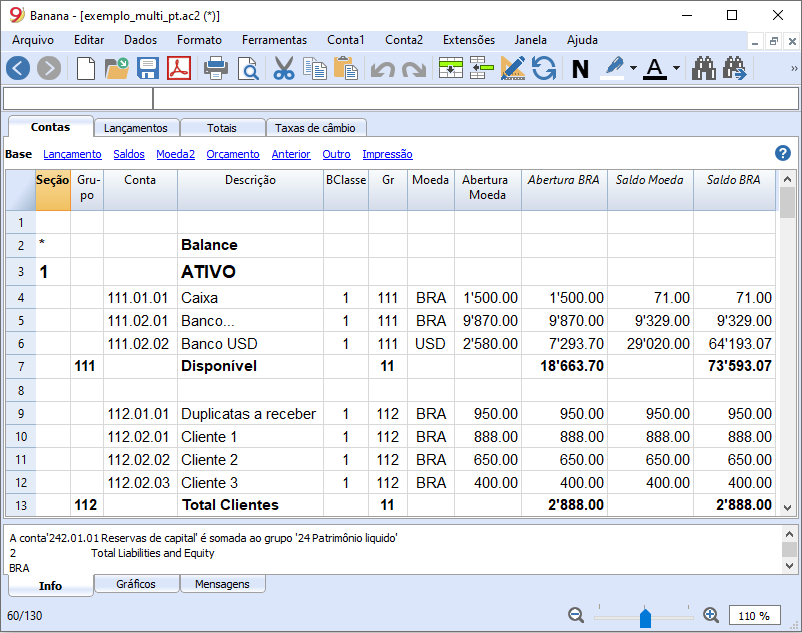This screenshot has width=802, height=633.
Task: Select the Disponível description cell
Action: coord(250,367)
